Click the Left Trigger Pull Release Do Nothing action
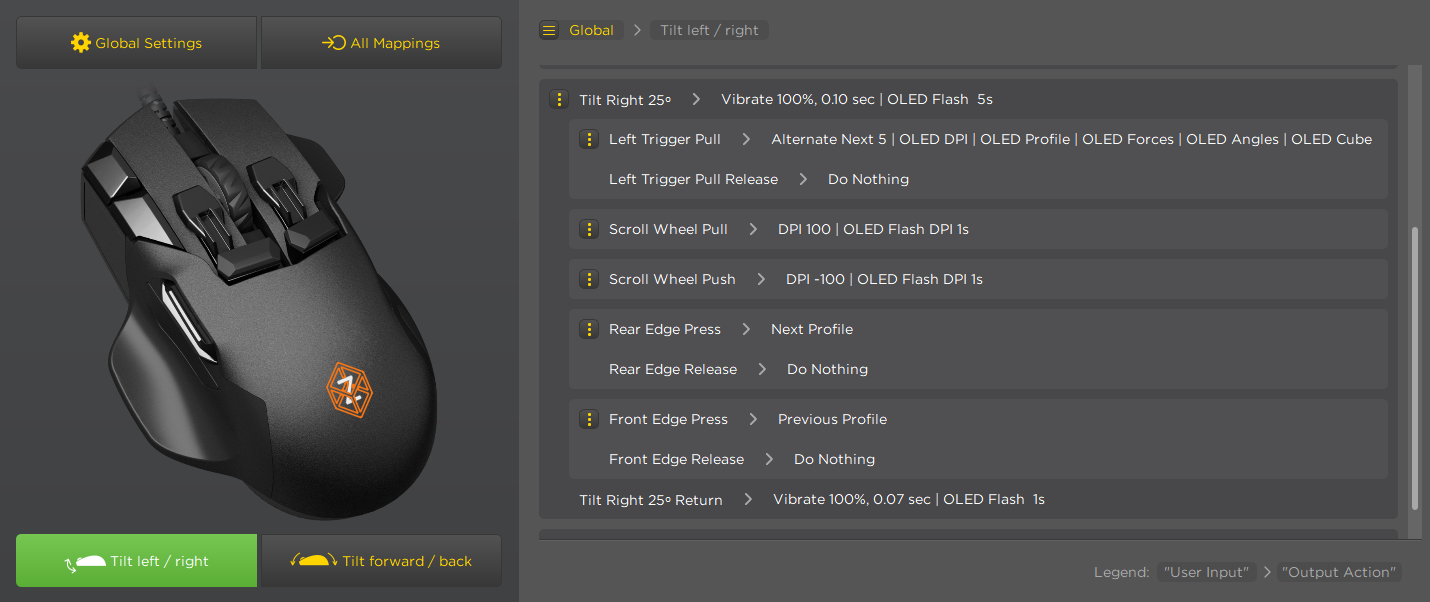Image resolution: width=1430 pixels, height=602 pixels. point(868,180)
